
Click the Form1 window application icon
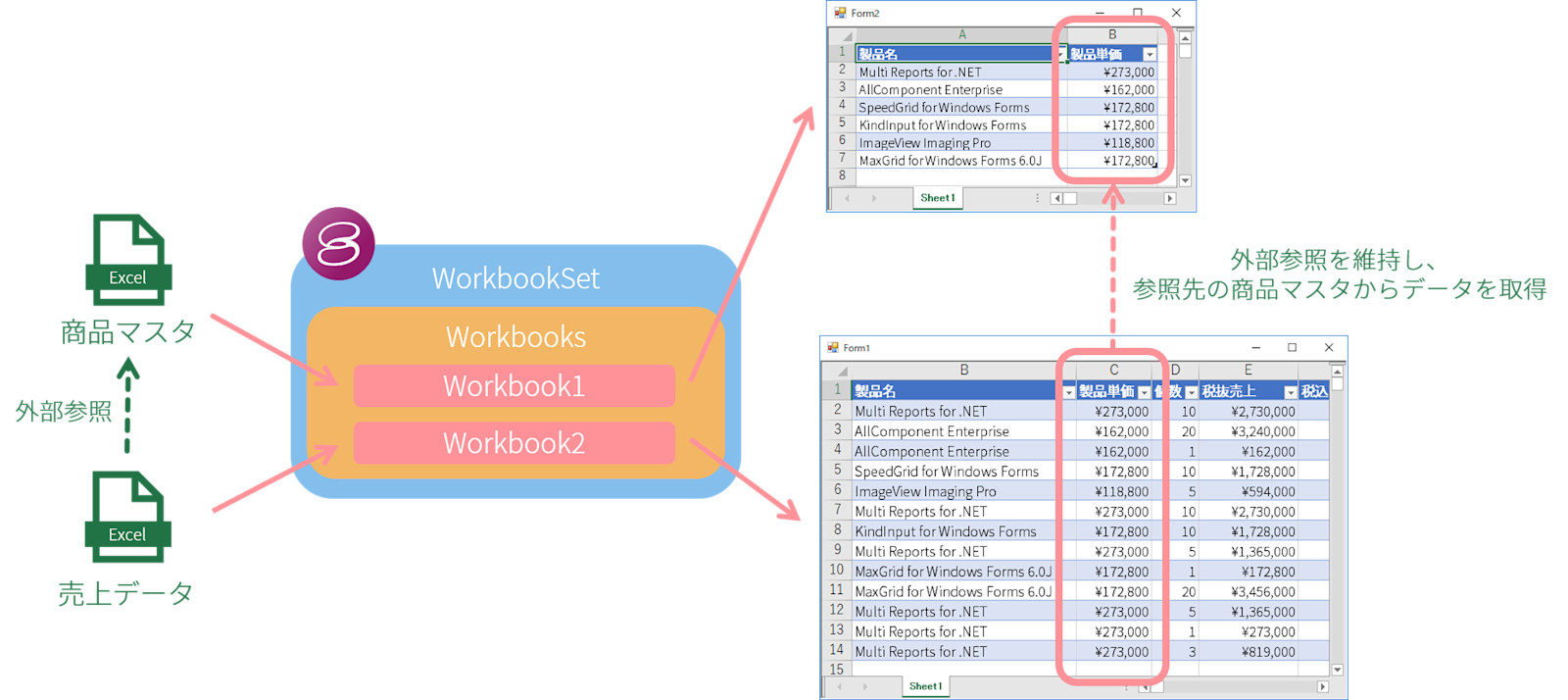tap(833, 347)
